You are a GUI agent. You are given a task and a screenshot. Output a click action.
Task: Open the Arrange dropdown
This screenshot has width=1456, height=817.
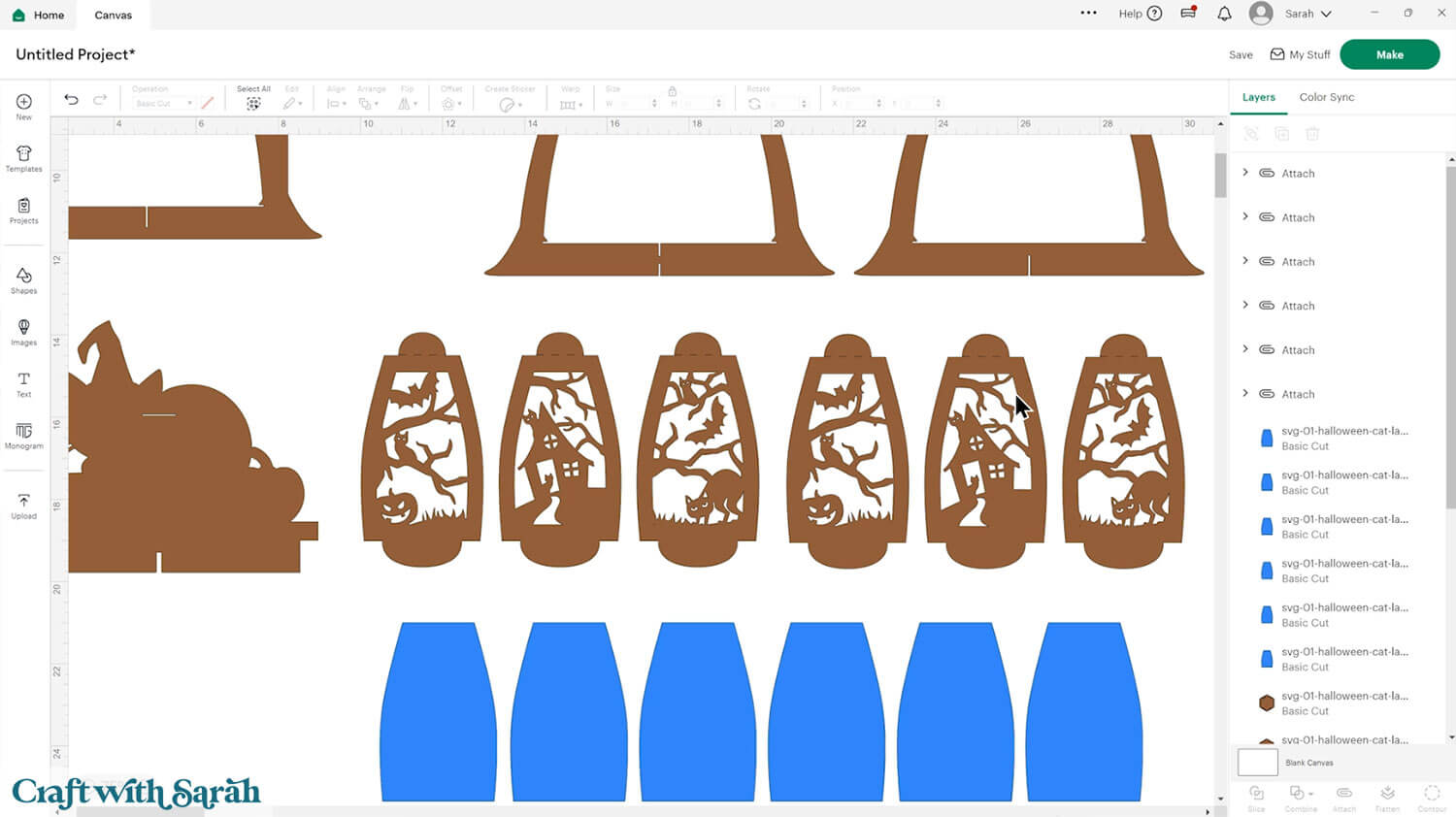[370, 103]
